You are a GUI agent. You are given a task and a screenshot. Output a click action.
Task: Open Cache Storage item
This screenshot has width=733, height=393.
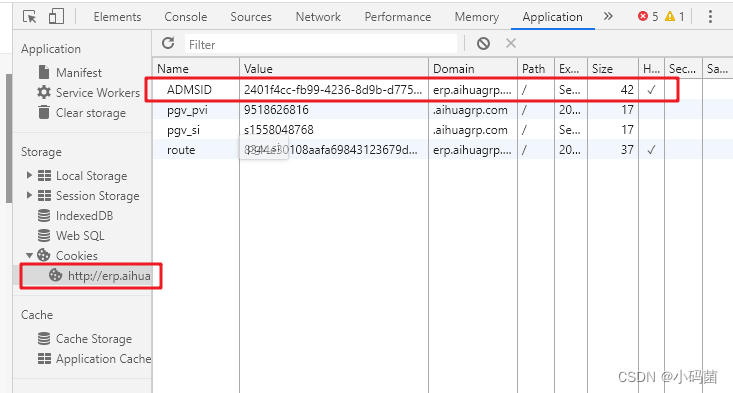point(94,339)
